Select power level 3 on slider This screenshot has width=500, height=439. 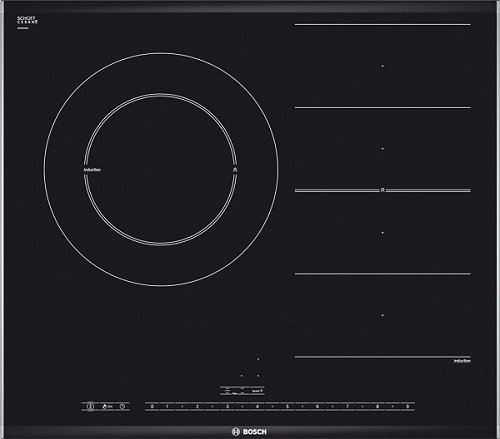[227, 406]
